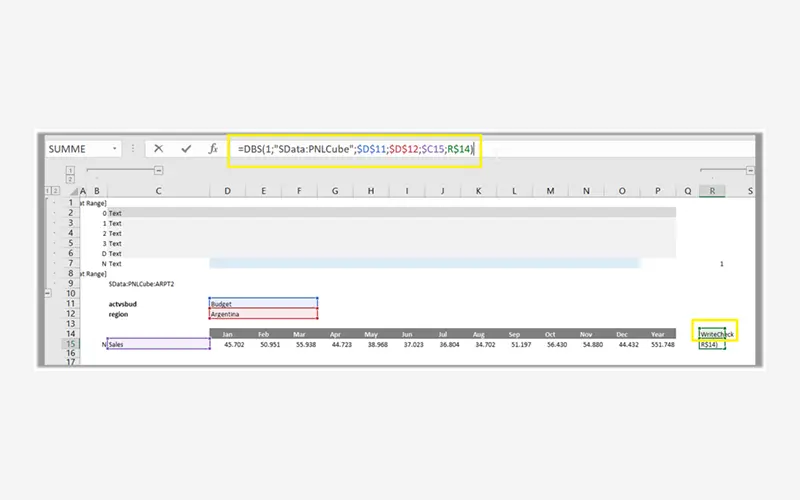Collapse the row group at row 10
Viewport: 800px width, 500px height.
click(x=48, y=293)
